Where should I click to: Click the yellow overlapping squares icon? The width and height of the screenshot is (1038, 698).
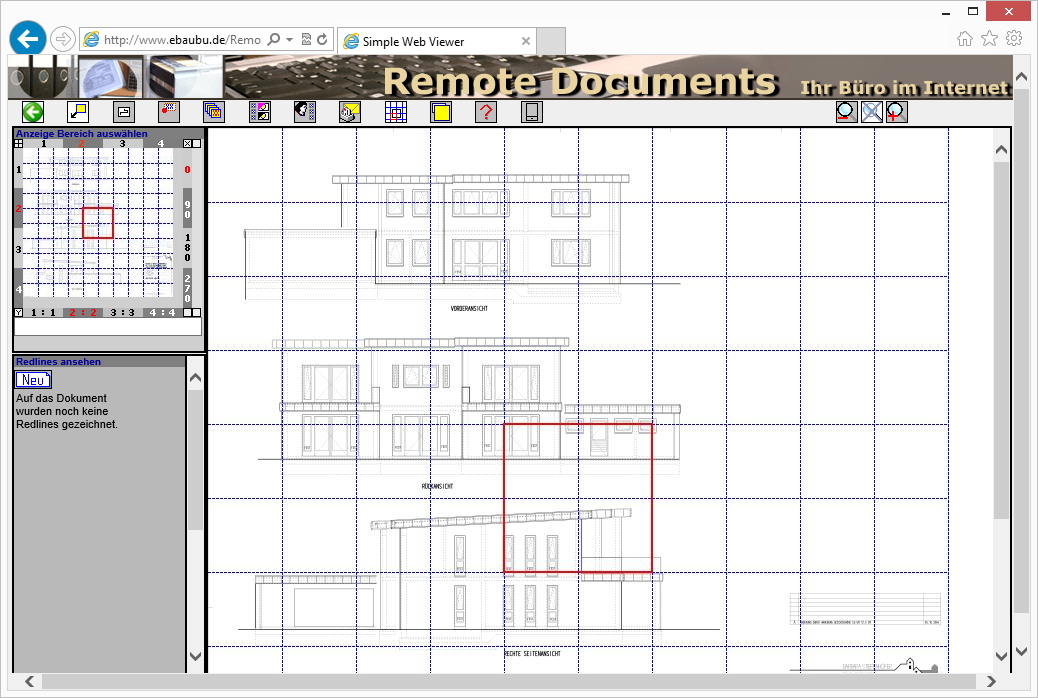point(441,112)
